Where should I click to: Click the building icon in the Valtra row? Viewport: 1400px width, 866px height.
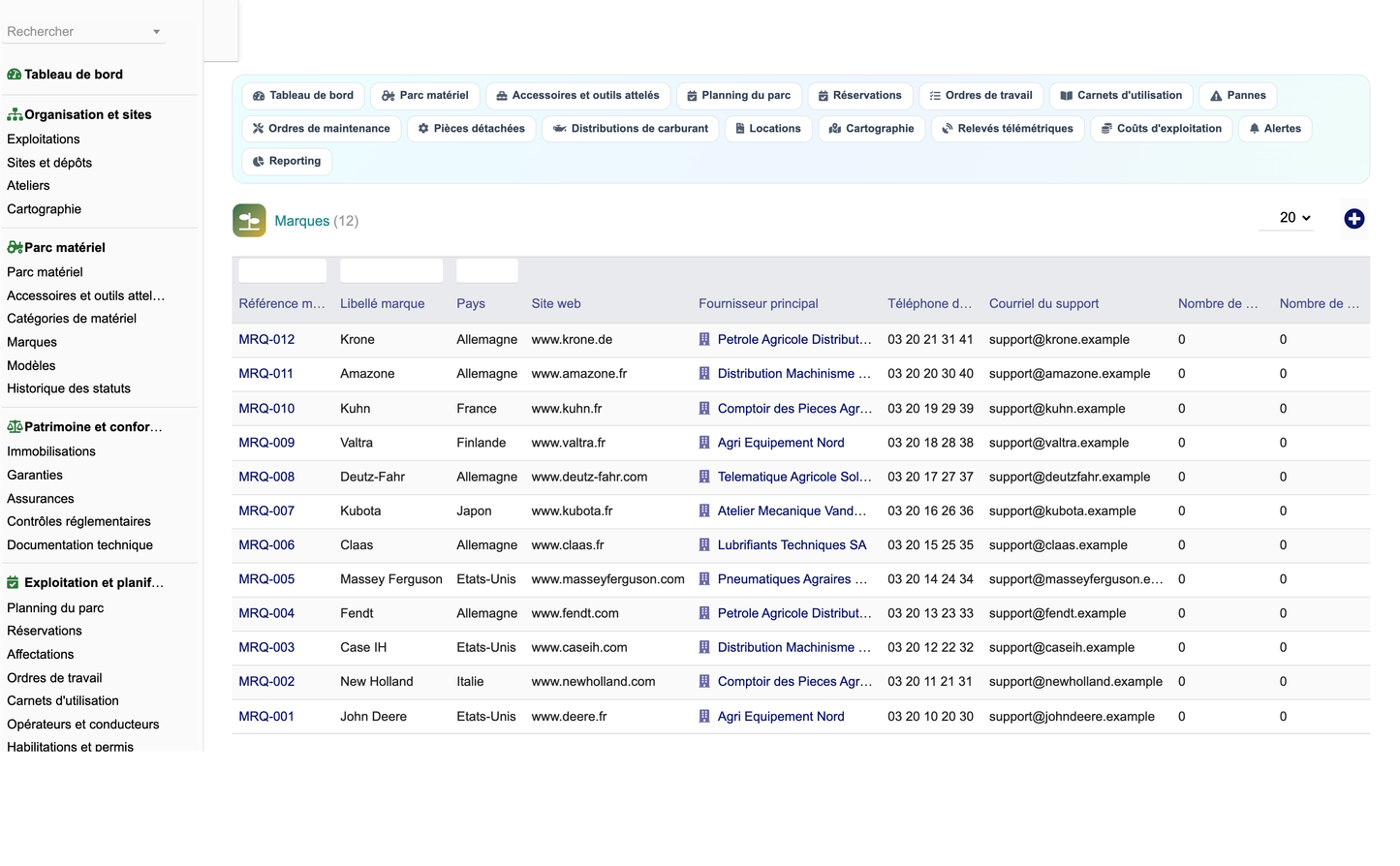pos(704,443)
